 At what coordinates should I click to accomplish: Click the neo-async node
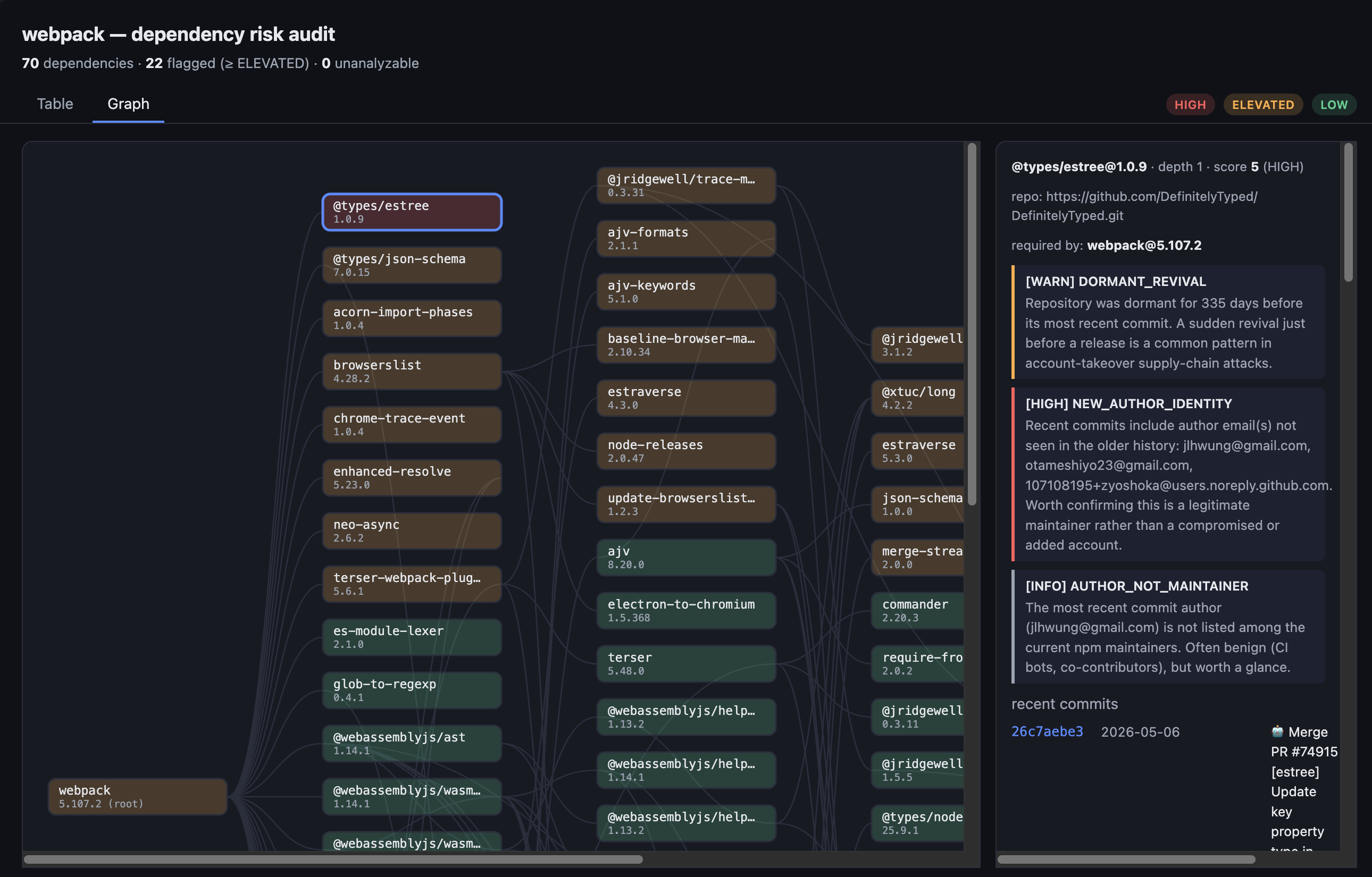[x=412, y=530]
